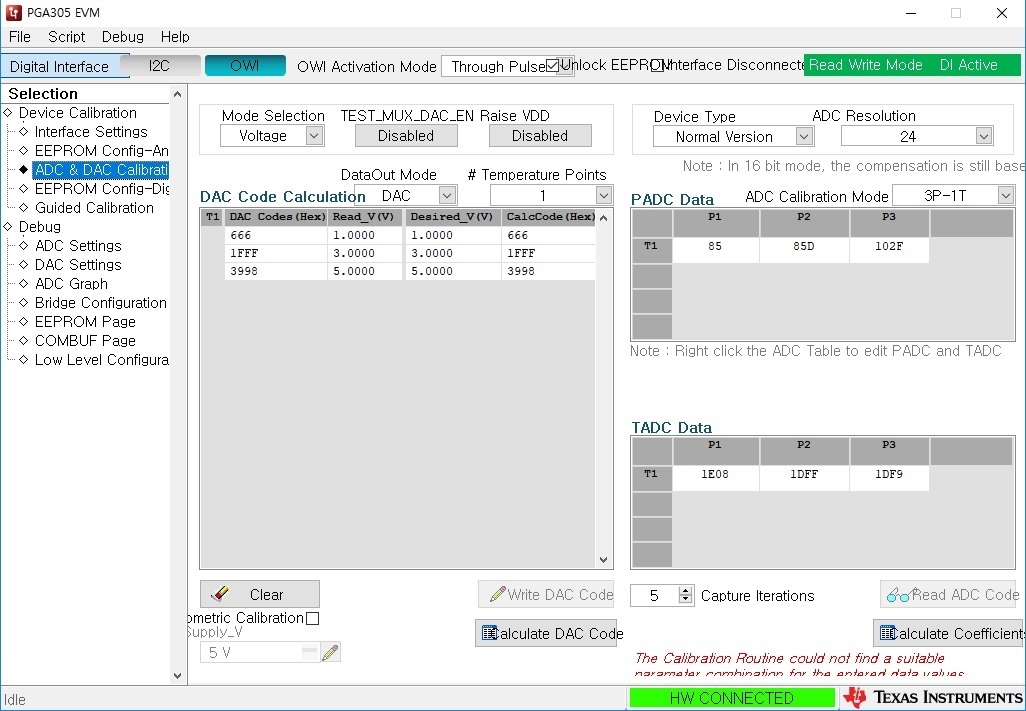Select the OWI interface toggle
This screenshot has height=711, width=1026.
(245, 65)
